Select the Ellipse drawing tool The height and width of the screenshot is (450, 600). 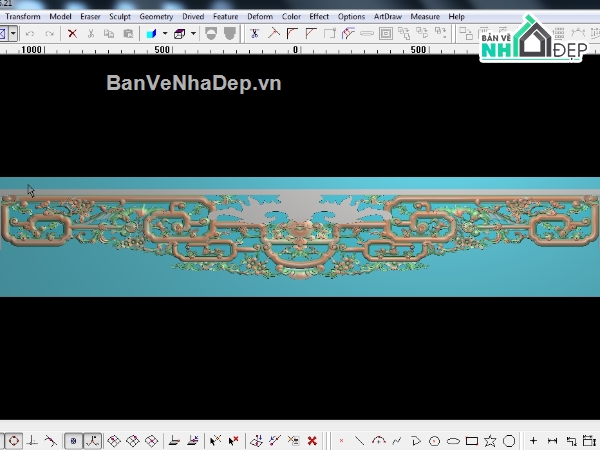click(x=453, y=441)
